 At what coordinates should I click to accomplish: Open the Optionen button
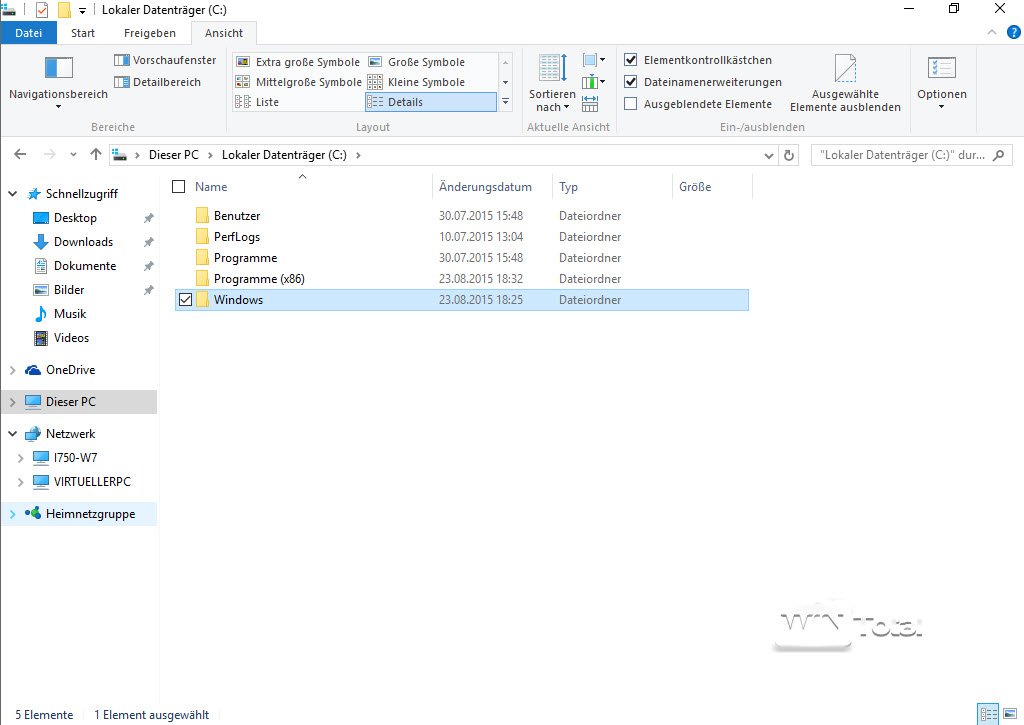click(941, 82)
